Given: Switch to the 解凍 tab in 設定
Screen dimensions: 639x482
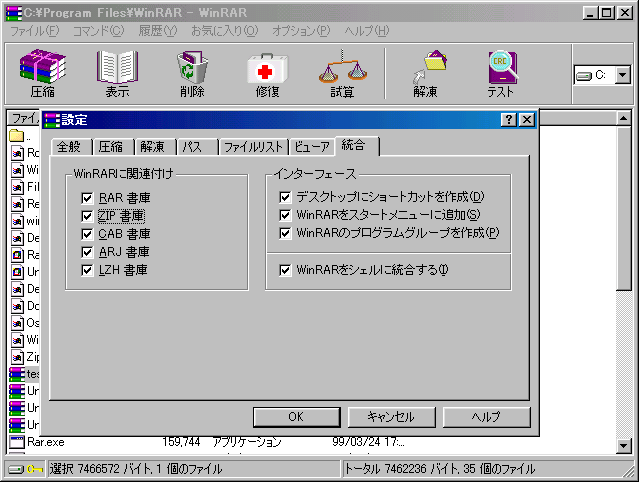Looking at the screenshot, I should coord(156,147).
